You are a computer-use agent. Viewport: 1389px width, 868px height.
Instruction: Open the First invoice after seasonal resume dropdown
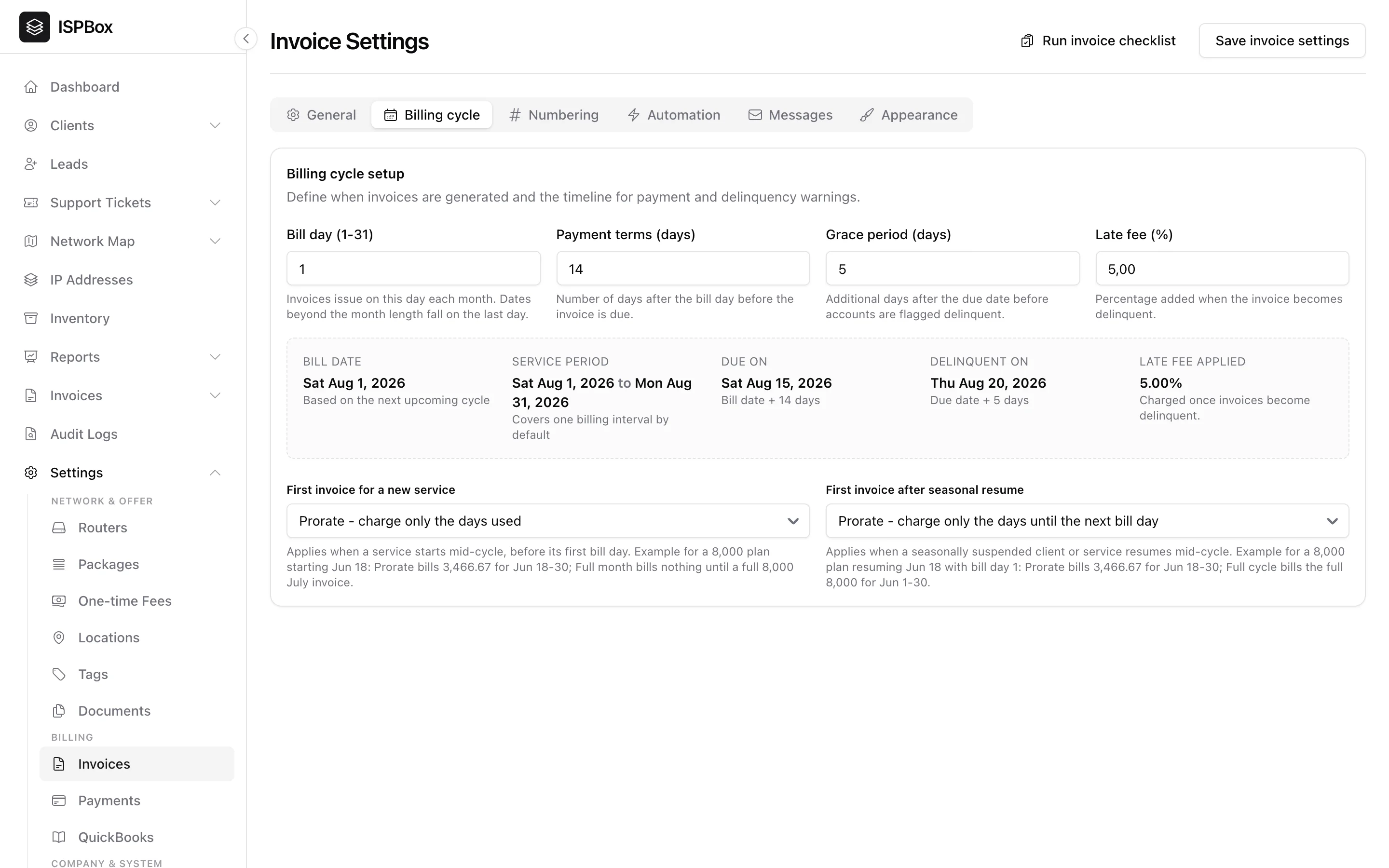pyautogui.click(x=1087, y=521)
